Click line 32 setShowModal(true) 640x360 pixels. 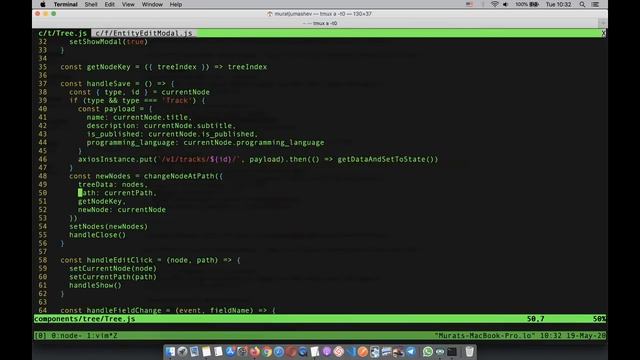click(x=108, y=42)
